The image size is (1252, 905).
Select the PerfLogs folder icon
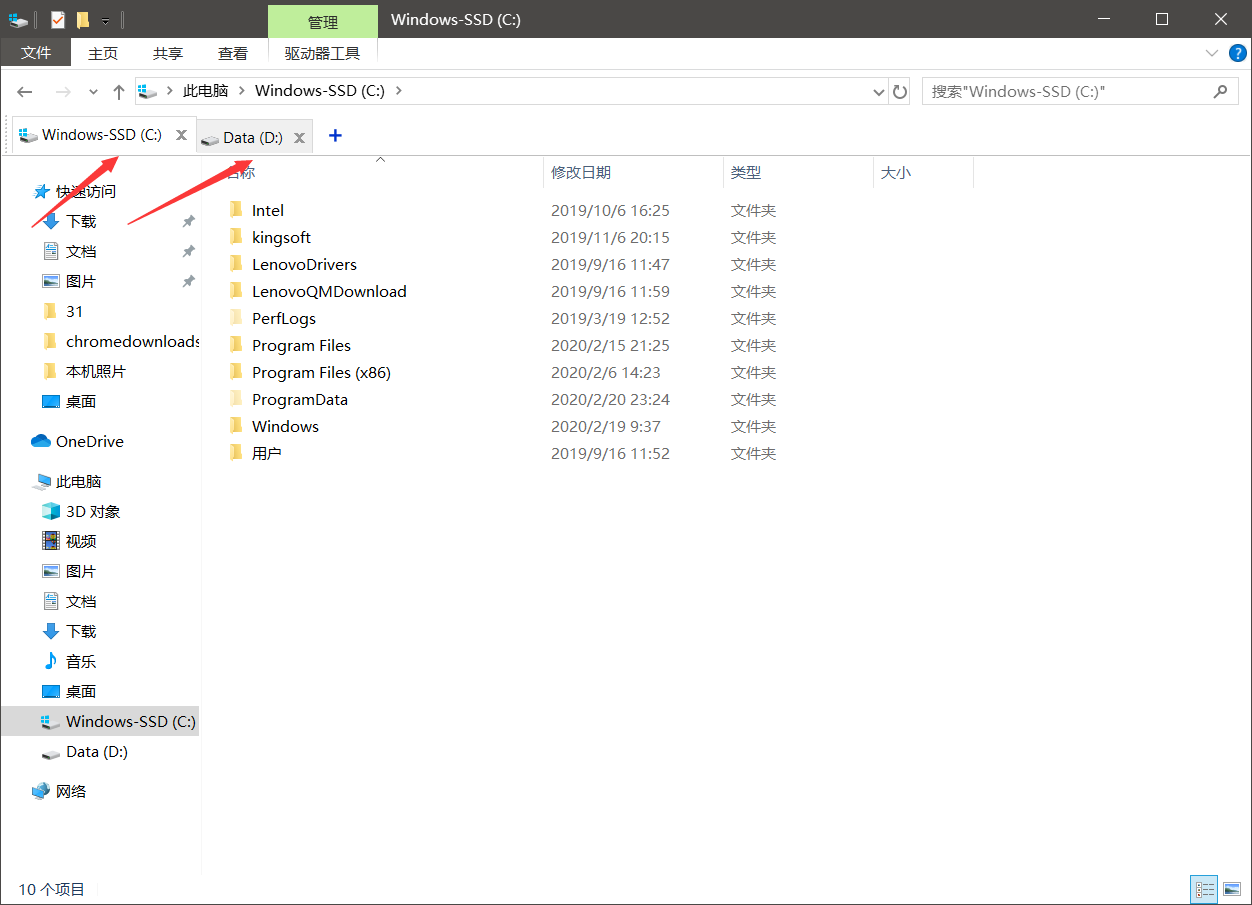(236, 318)
